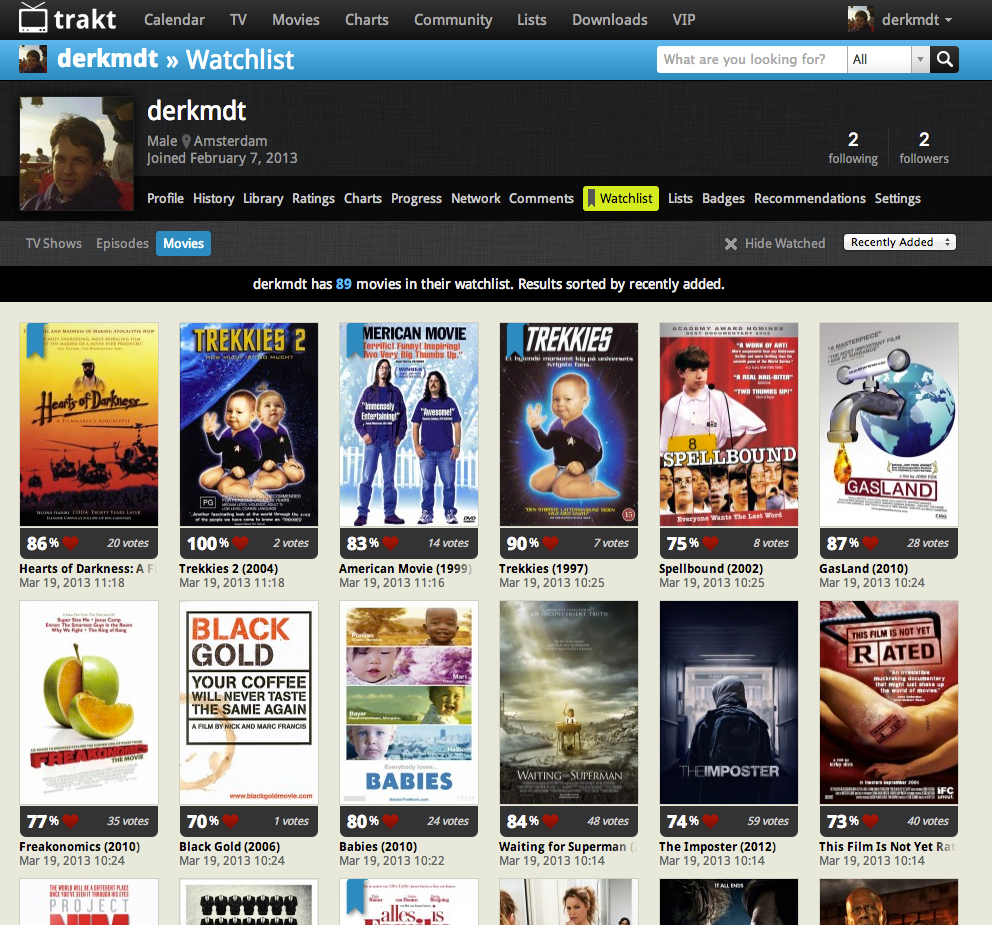The height and width of the screenshot is (925, 992).
Task: Open Spellbound (2002) title link
Action: click(711, 569)
